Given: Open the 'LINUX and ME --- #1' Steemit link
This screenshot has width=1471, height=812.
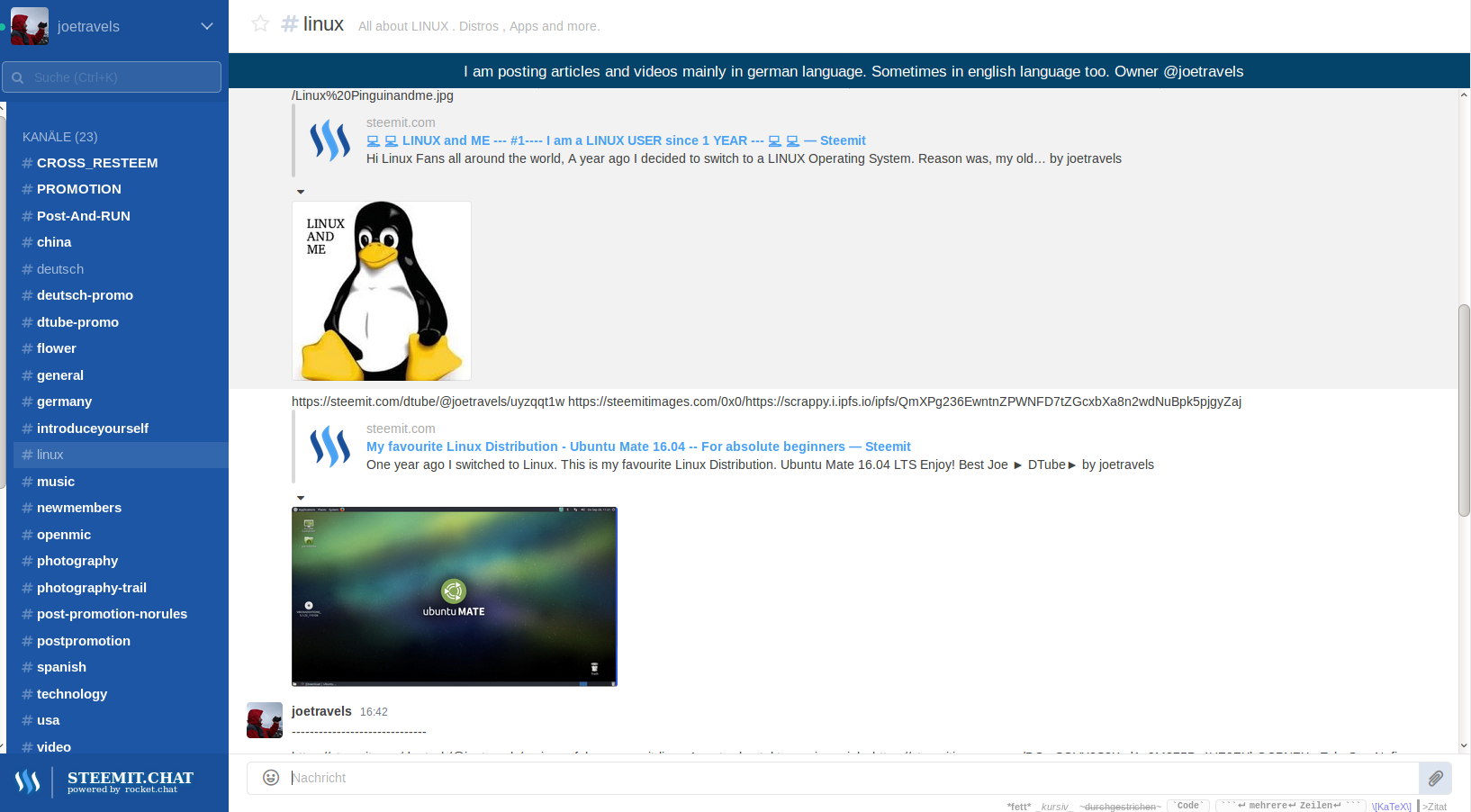Looking at the screenshot, I should (616, 140).
